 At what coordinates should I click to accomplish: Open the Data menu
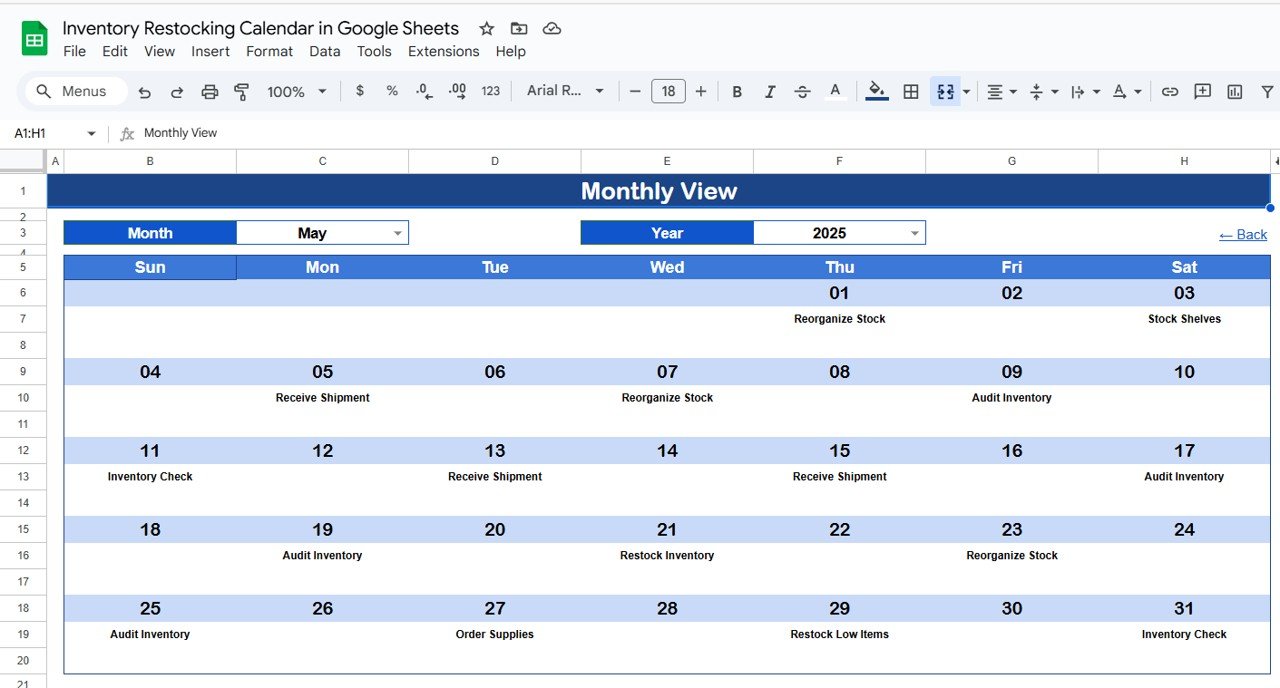click(x=324, y=51)
